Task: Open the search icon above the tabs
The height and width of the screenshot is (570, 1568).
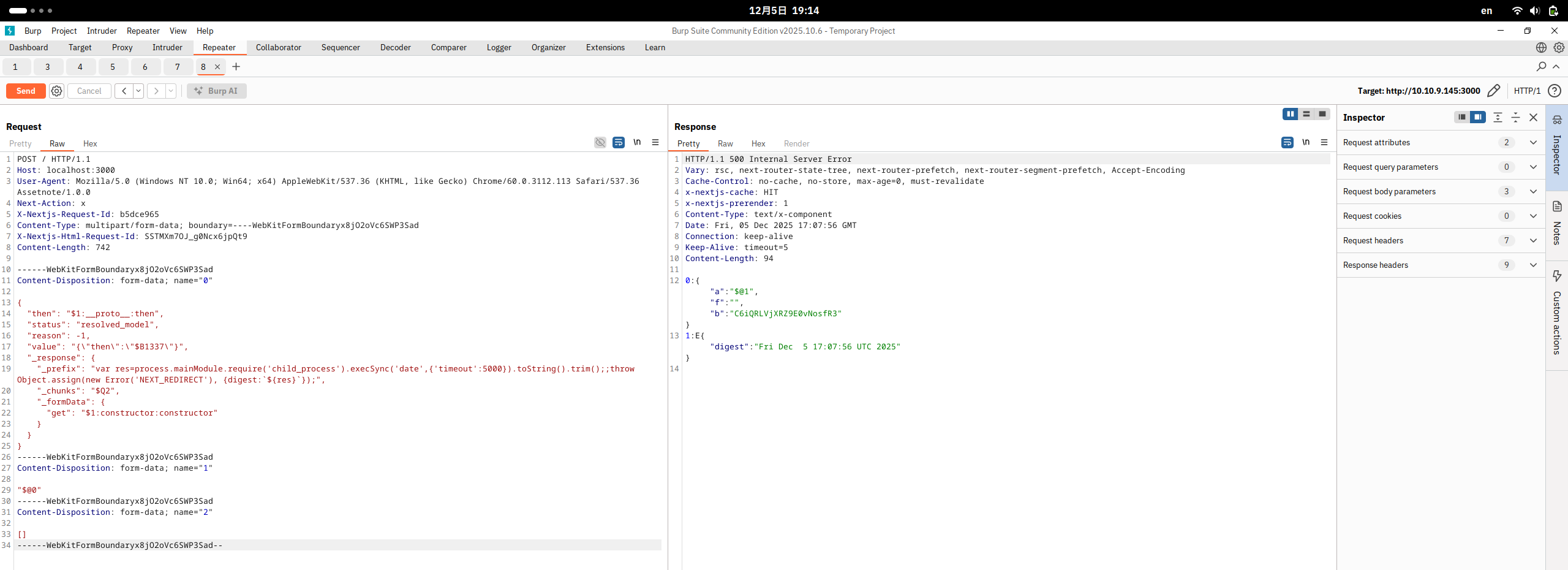Action: pyautogui.click(x=1541, y=67)
